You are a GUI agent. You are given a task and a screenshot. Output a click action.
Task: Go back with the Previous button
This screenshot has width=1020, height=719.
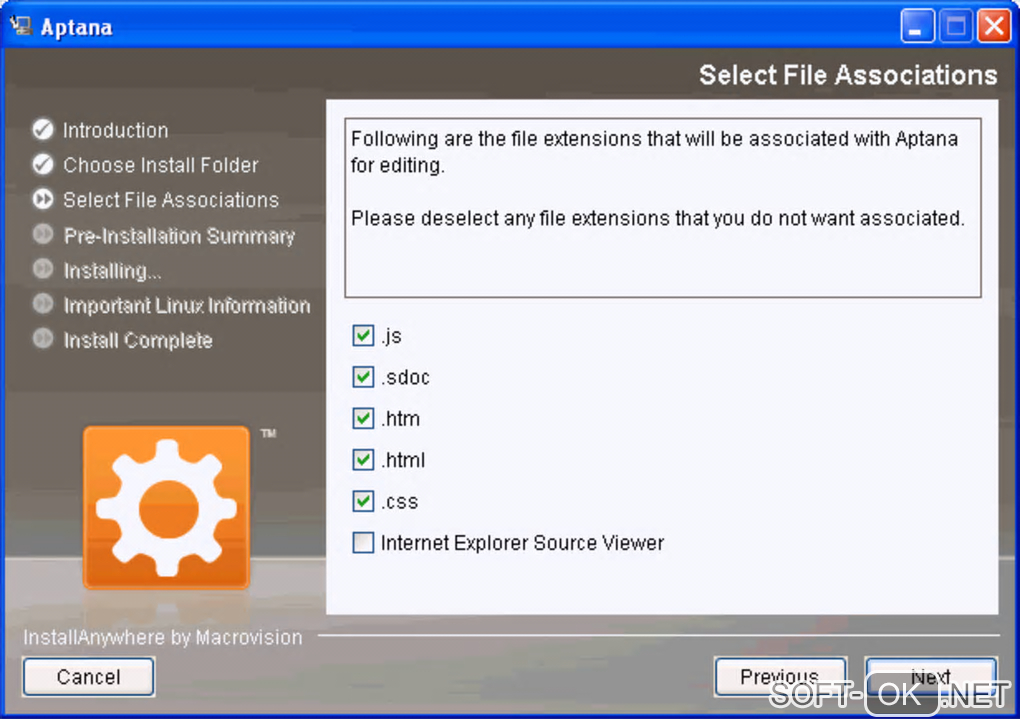coord(781,677)
